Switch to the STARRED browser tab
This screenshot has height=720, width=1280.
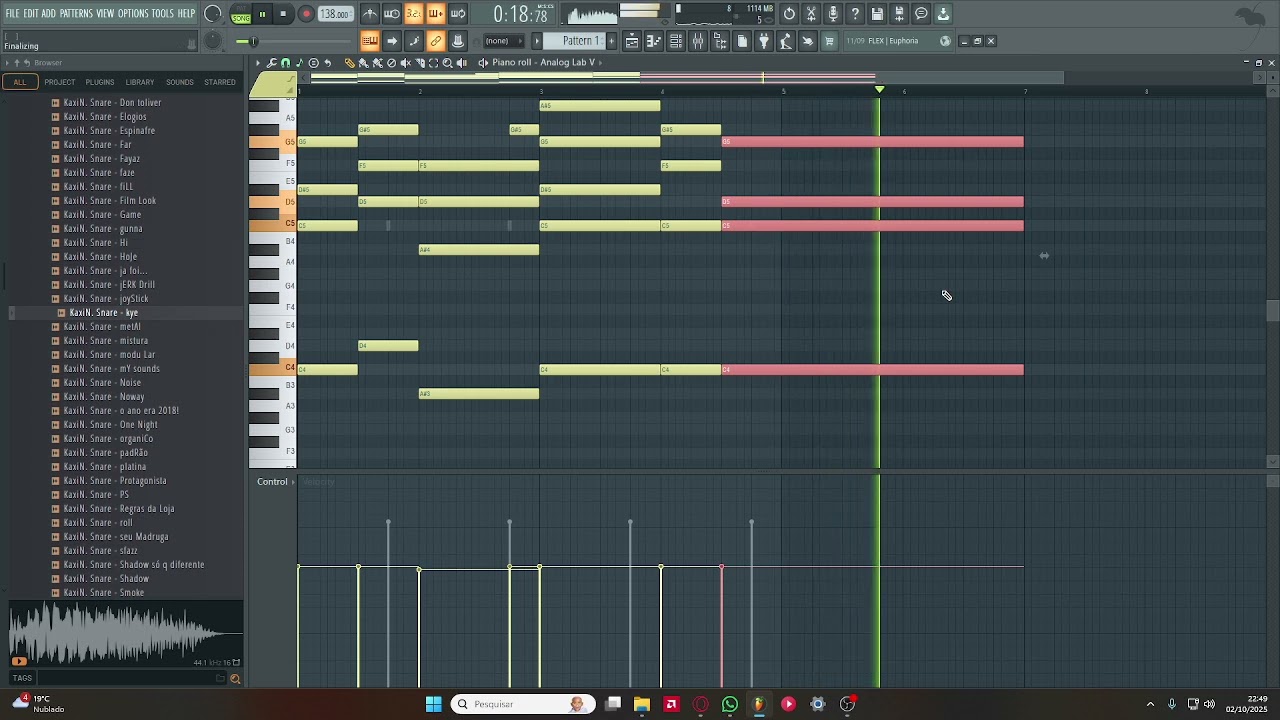point(220,82)
